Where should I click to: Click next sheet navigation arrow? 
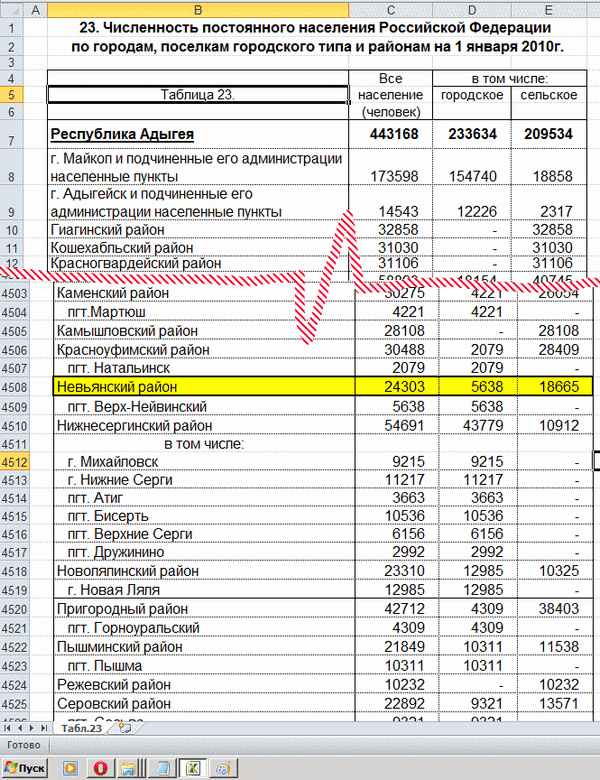31,728
